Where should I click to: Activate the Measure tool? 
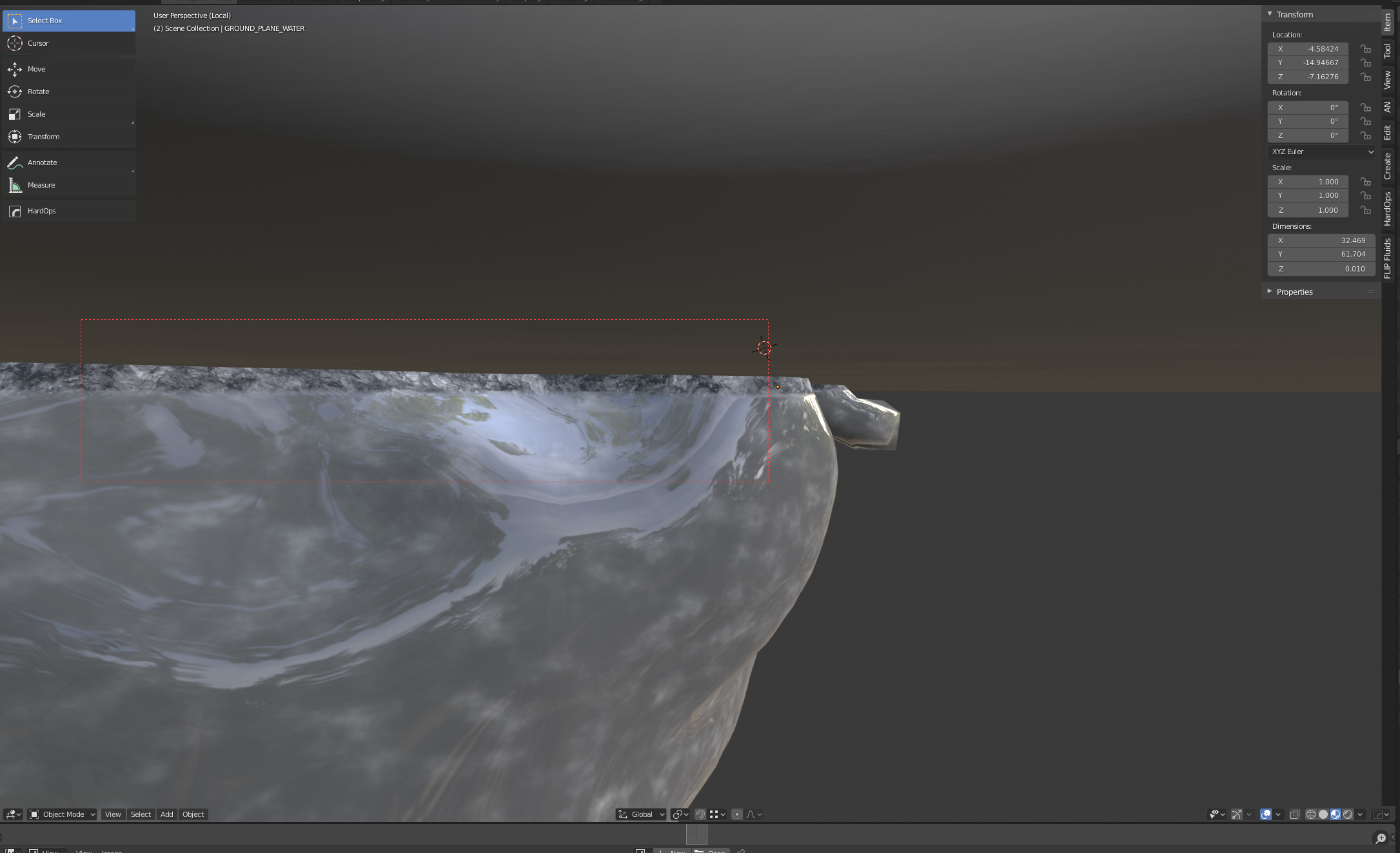coord(41,185)
